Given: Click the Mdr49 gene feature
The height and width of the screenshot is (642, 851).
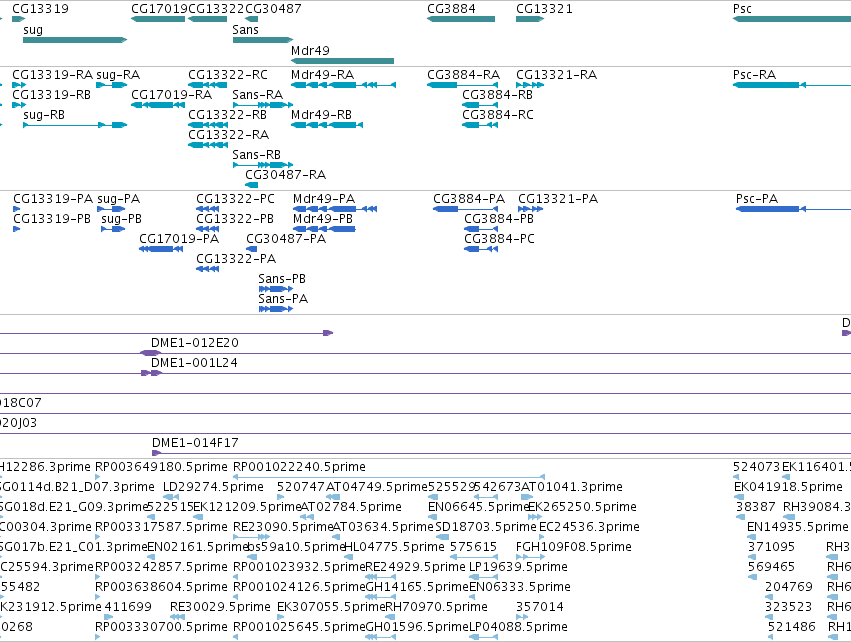Looking at the screenshot, I should point(342,61).
